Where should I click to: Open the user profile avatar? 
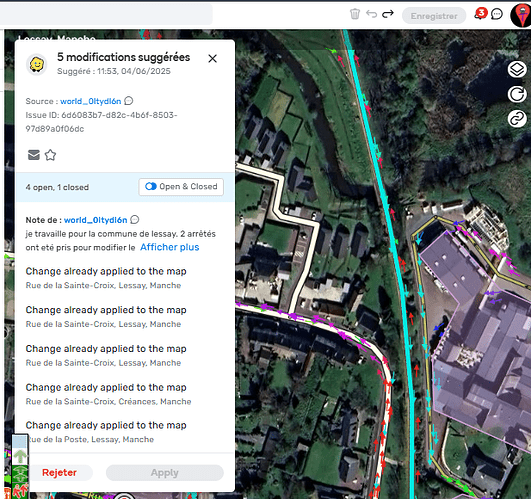tap(522, 15)
